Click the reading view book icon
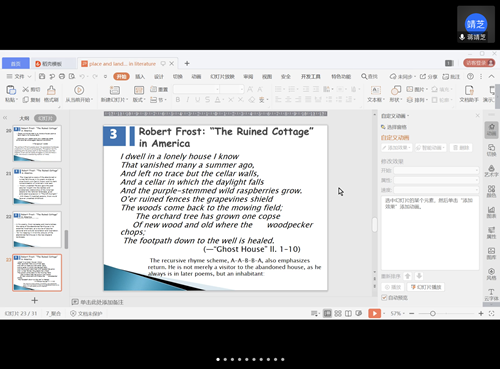Screen dimensions: 500x369 coord(348,313)
